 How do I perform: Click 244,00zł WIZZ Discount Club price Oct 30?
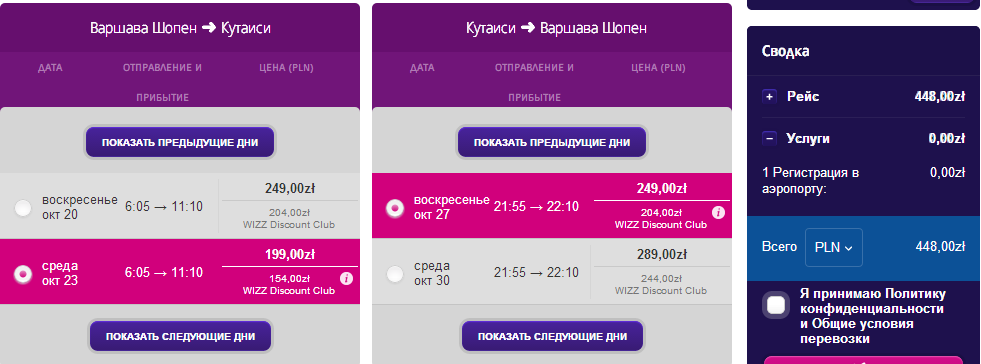click(661, 285)
